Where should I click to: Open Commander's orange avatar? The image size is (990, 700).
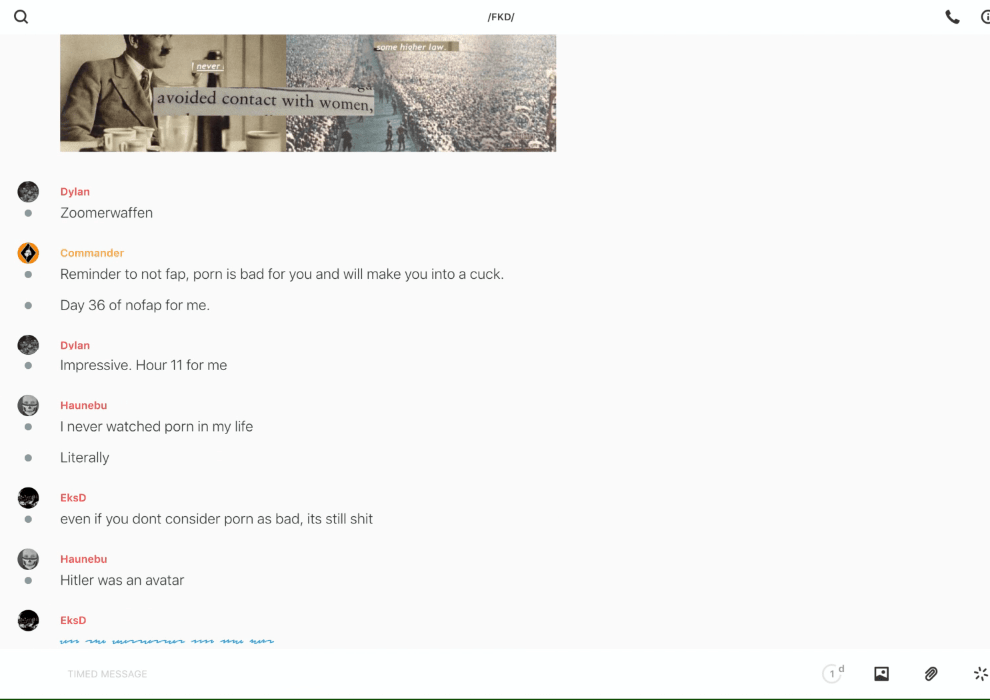pyautogui.click(x=28, y=253)
